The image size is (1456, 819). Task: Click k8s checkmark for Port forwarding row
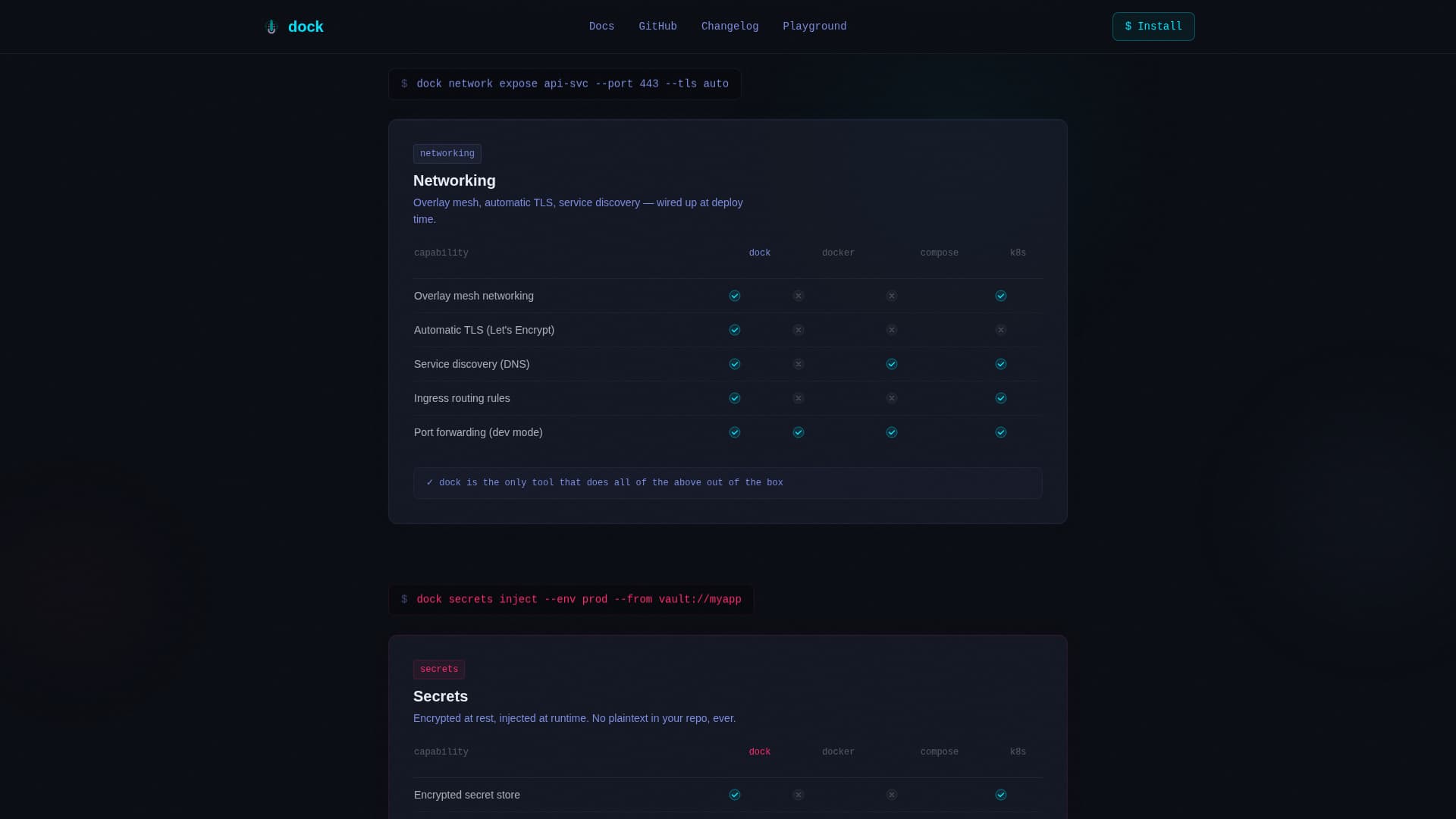(1001, 432)
